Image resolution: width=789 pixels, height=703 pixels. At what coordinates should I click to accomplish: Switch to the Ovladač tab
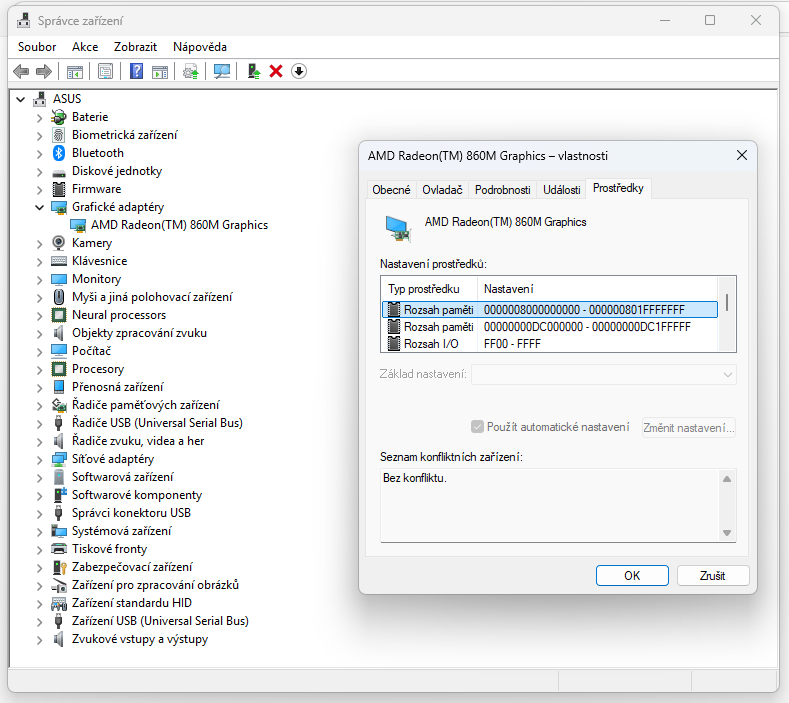[442, 190]
